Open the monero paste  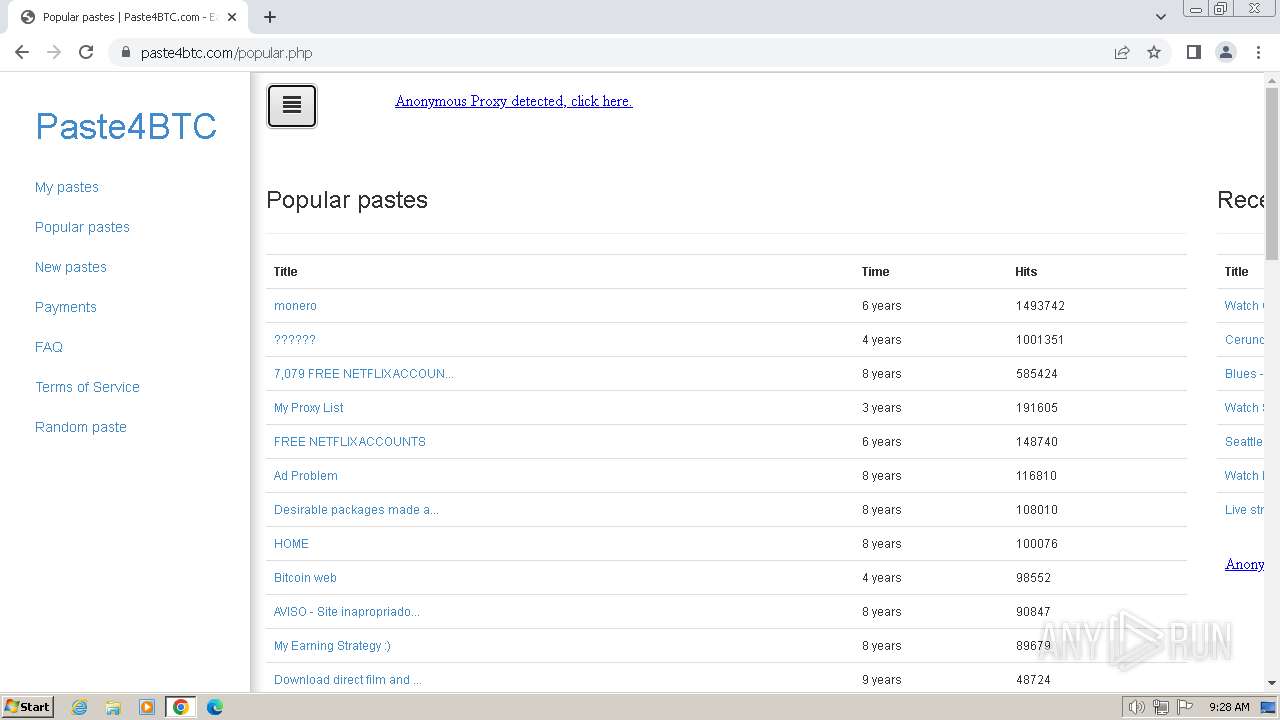[x=295, y=306]
